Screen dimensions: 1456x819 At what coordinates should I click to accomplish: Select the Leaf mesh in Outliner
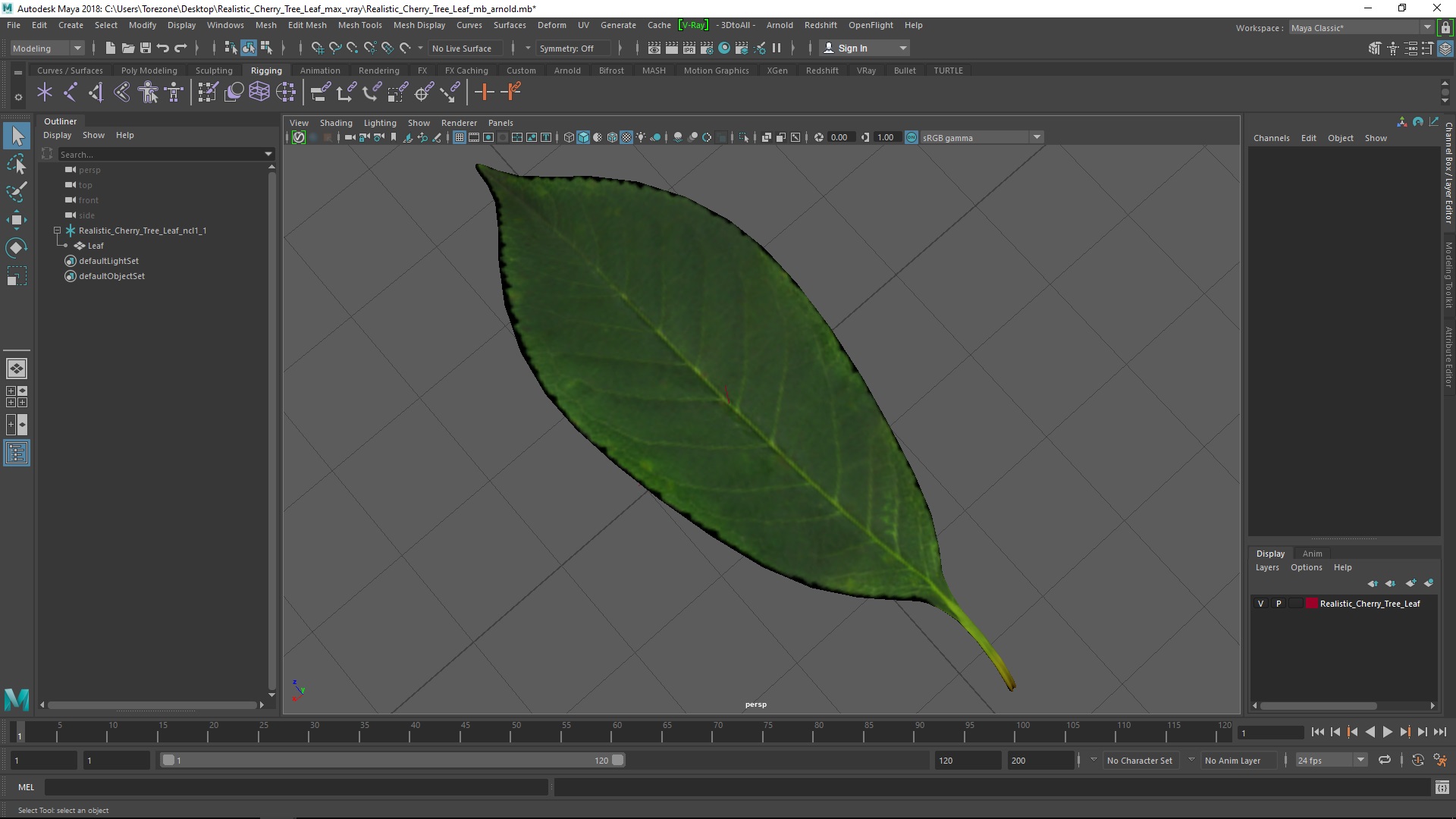[96, 246]
